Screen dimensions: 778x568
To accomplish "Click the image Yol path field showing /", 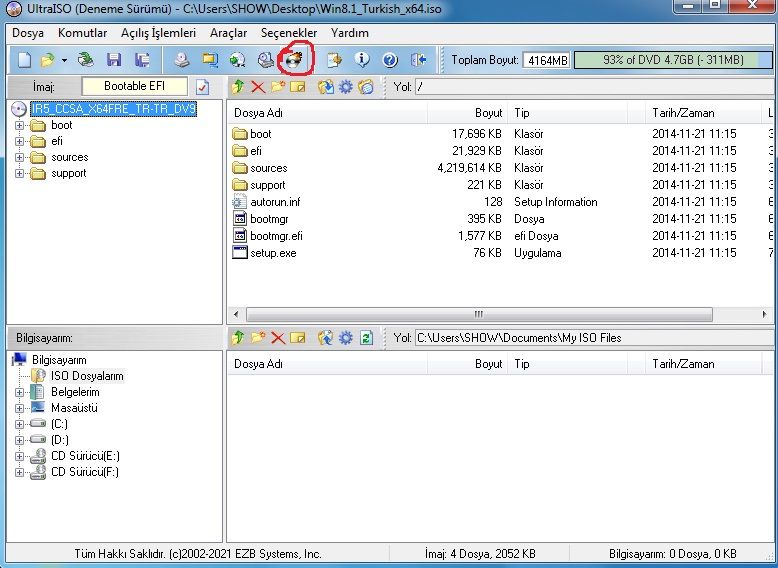I will tap(595, 87).
